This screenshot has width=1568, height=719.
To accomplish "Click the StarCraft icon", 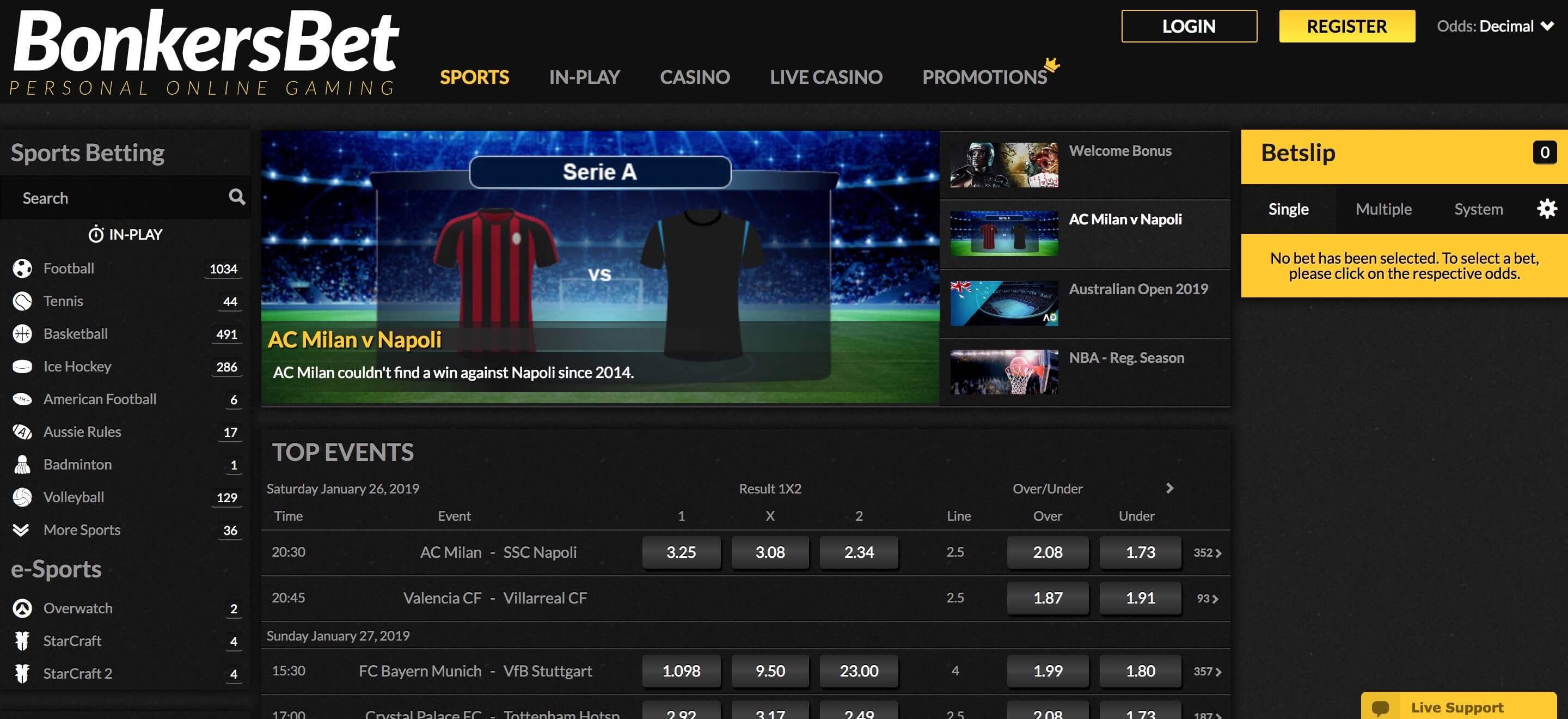I will [22, 641].
